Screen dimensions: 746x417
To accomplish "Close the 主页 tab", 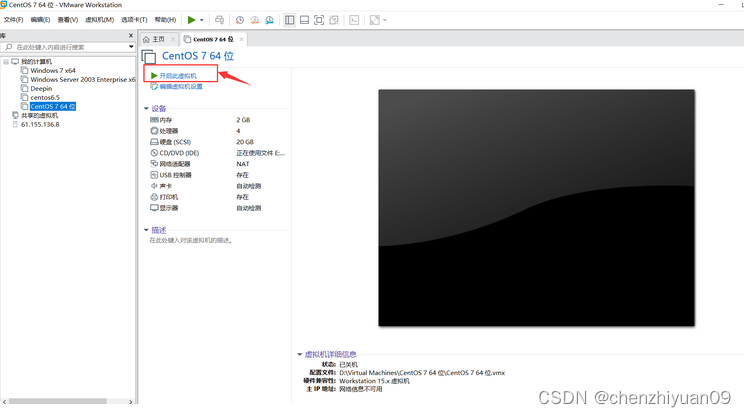I will (x=173, y=39).
